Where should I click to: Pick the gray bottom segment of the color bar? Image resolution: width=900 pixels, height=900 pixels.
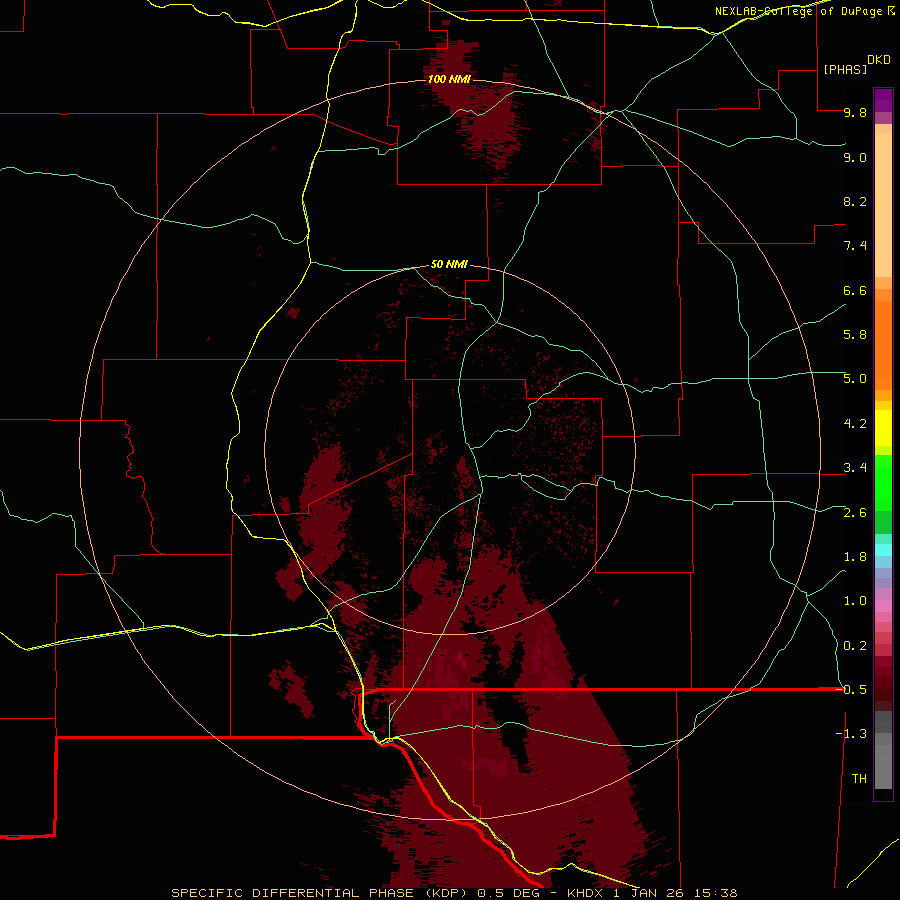tap(883, 766)
